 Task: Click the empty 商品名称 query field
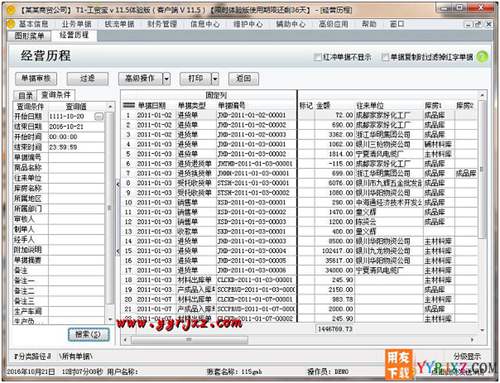tap(76, 168)
